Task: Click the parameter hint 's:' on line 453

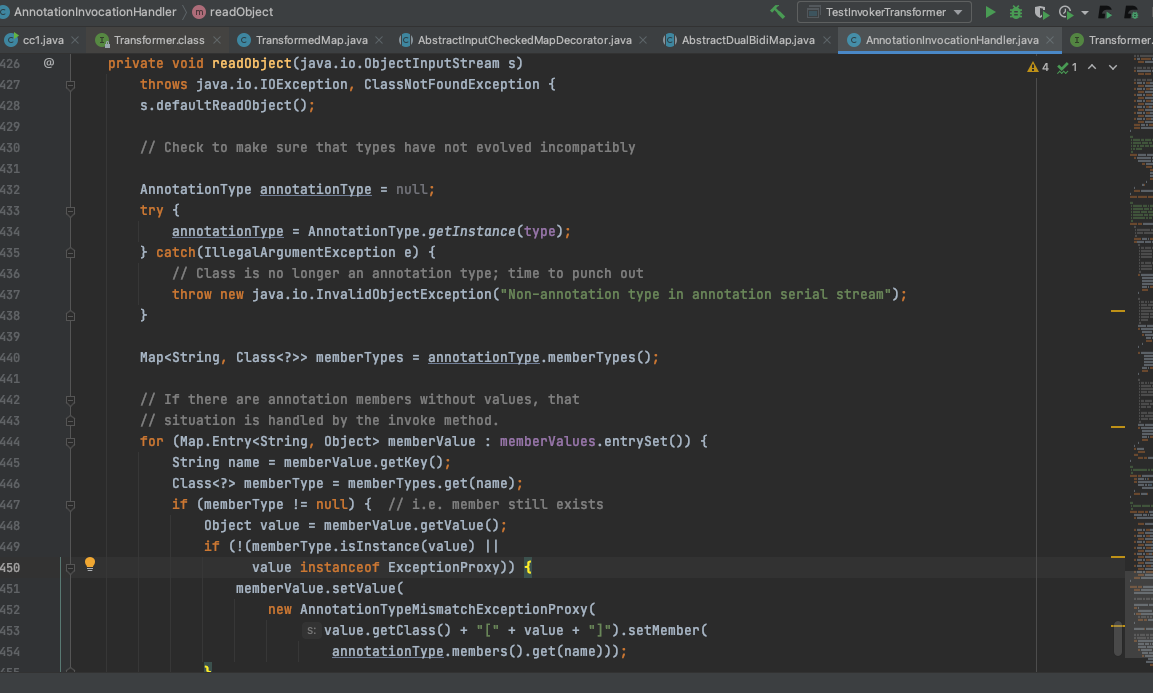Action: click(311, 630)
